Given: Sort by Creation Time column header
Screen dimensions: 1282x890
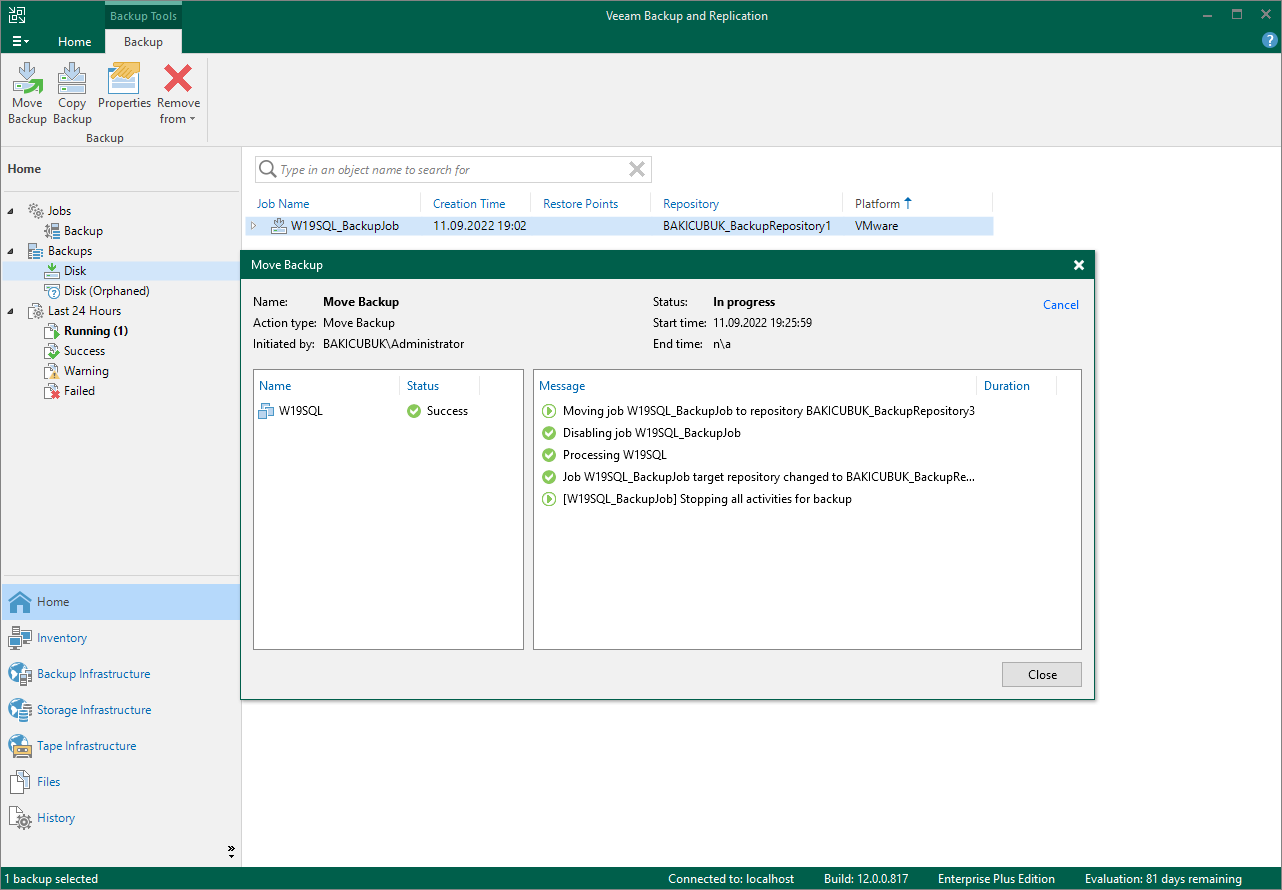Looking at the screenshot, I should pyautogui.click(x=469, y=204).
